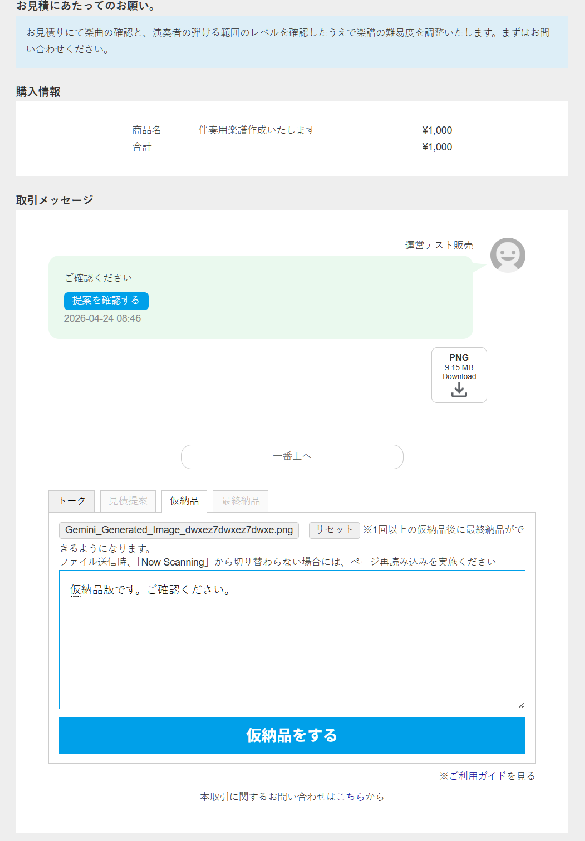The image size is (585, 841).
Task: Click the Download text on the PNG card
Action: (x=459, y=377)
